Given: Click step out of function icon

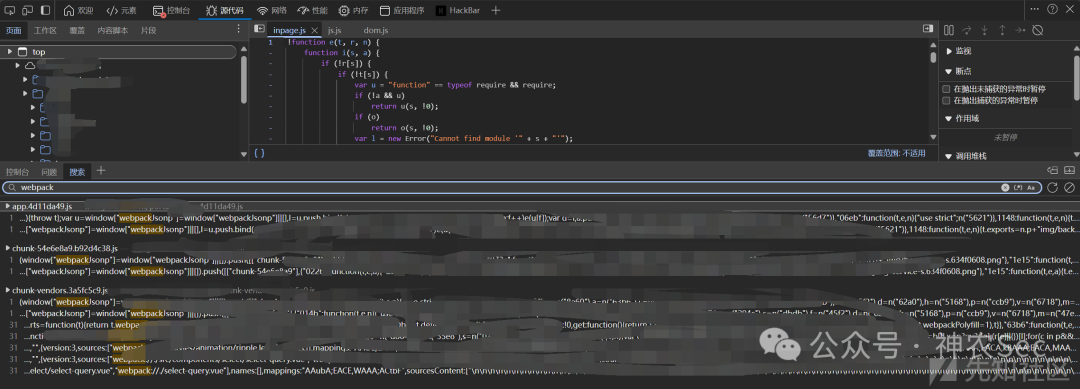Looking at the screenshot, I should (1002, 30).
